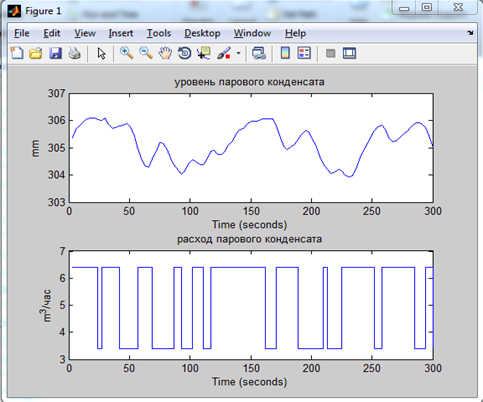Viewport: 483px width, 402px height.
Task: Select the Edit Plot arrow tool
Action: [x=101, y=53]
